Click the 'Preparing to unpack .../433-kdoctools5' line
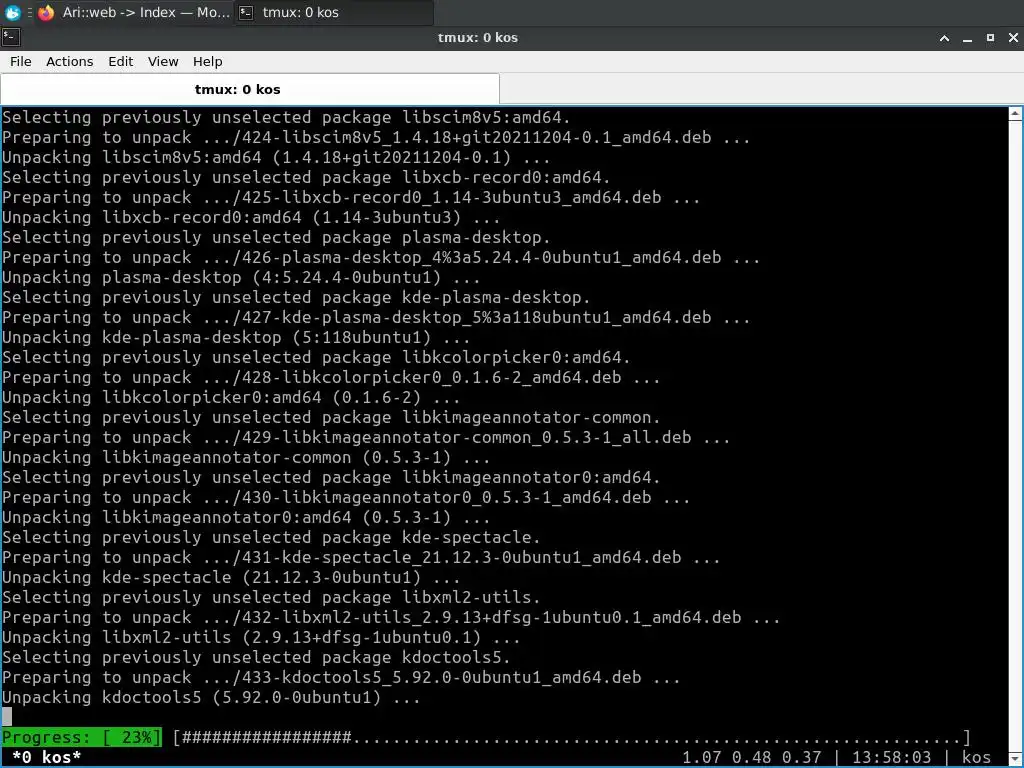 (x=341, y=678)
